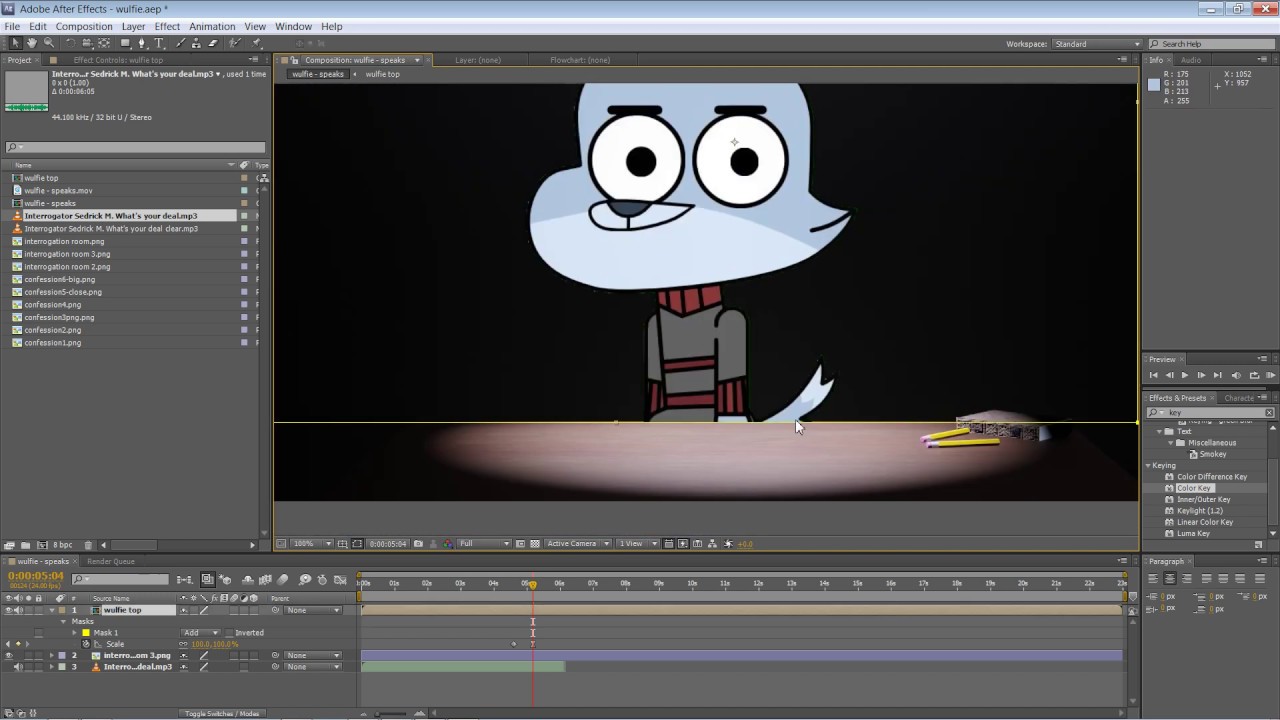Select the Pen tool
Screen dimensions: 1280x720
tap(142, 43)
